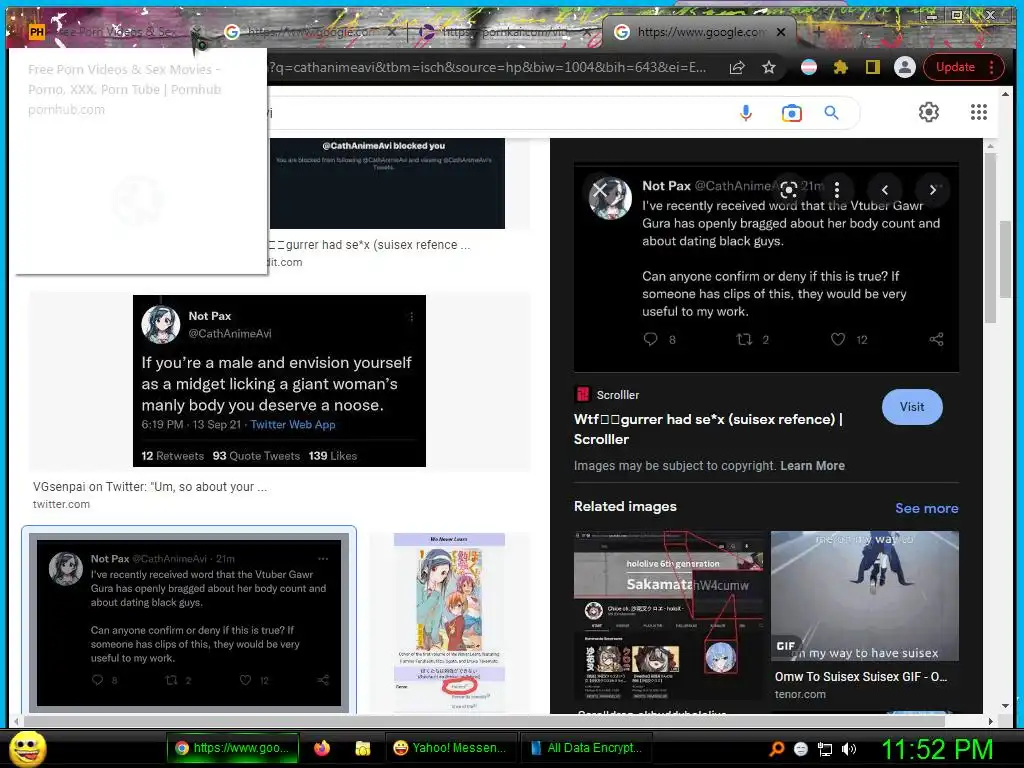
Task: Open Chrome taskbar item https://www.goo...
Action: click(x=232, y=748)
